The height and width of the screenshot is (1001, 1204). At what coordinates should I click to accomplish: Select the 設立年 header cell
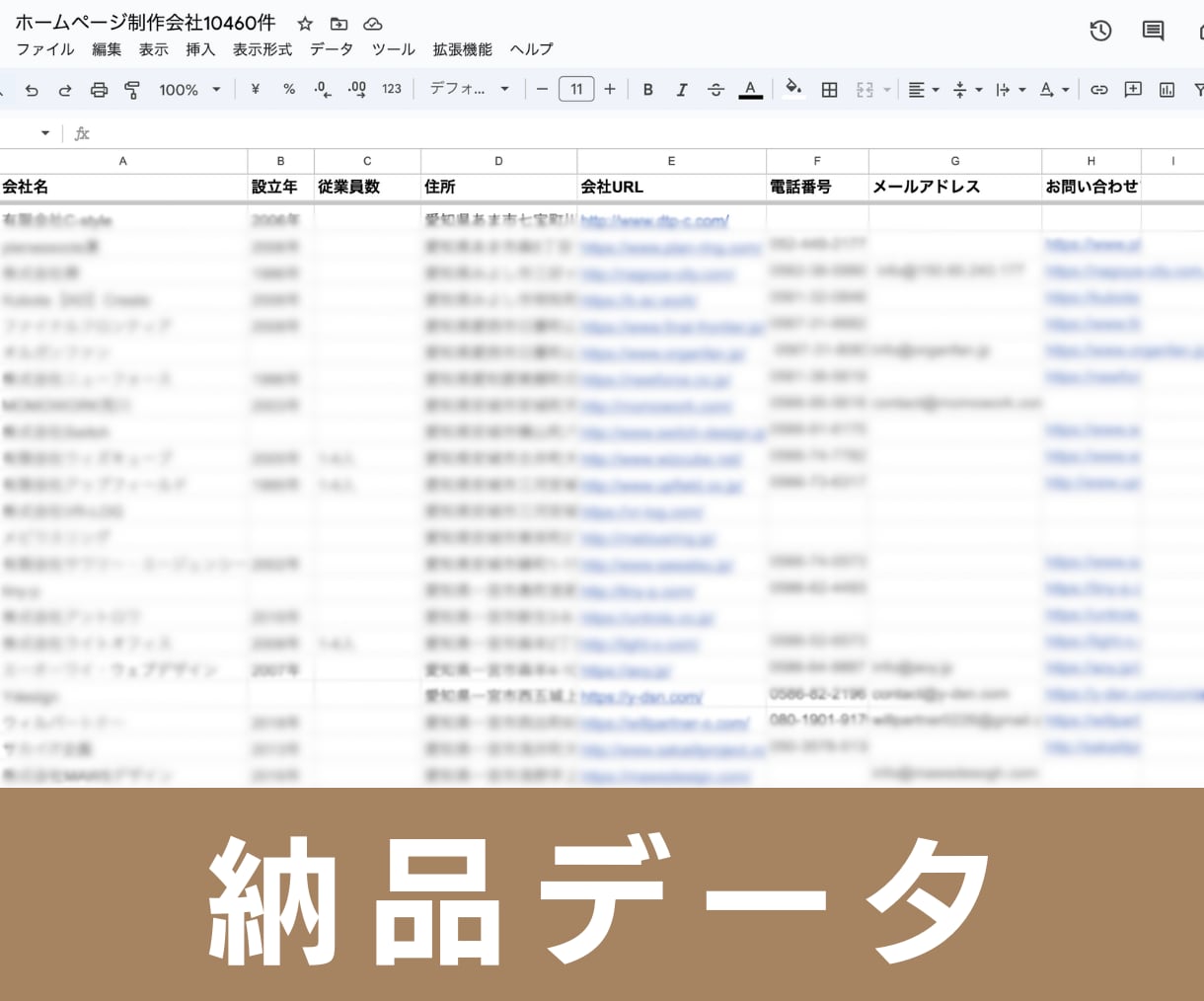[281, 187]
